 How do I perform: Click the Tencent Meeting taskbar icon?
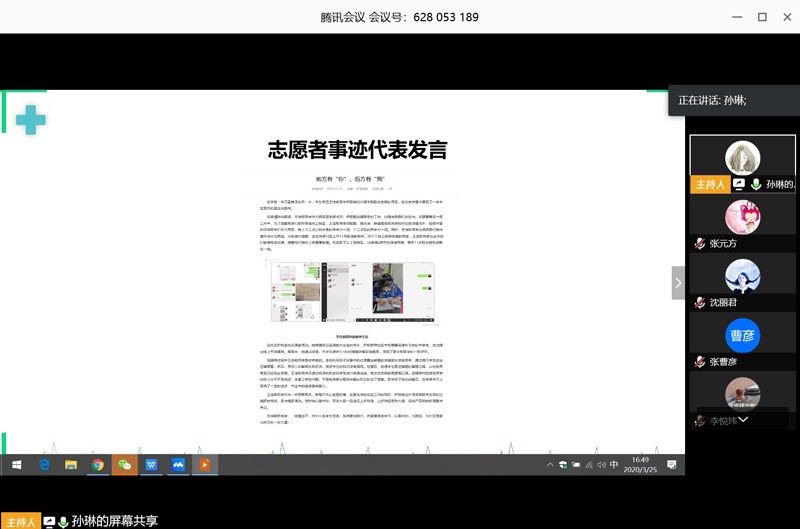[179, 465]
